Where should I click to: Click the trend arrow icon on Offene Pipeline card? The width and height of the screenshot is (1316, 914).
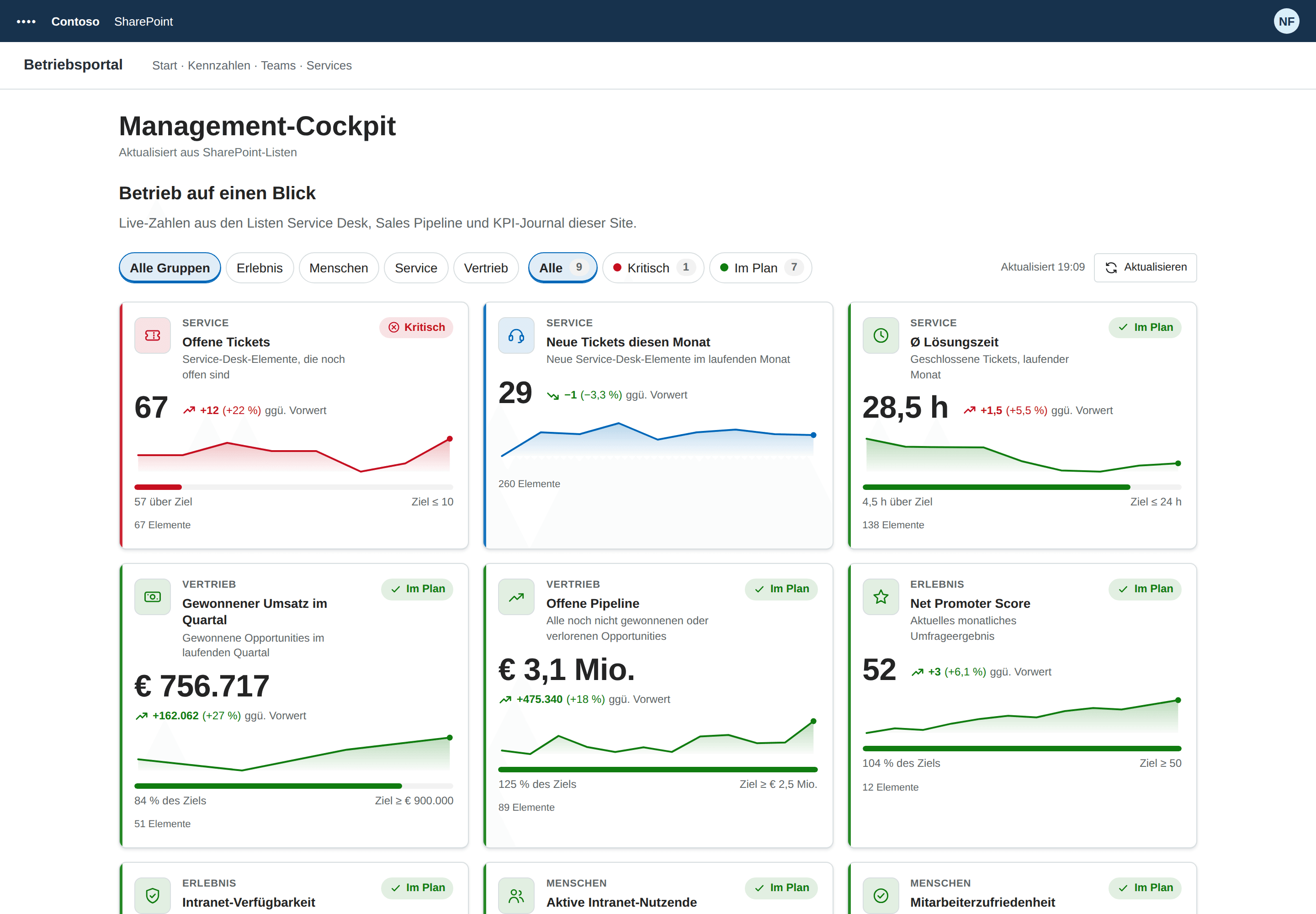click(x=516, y=597)
